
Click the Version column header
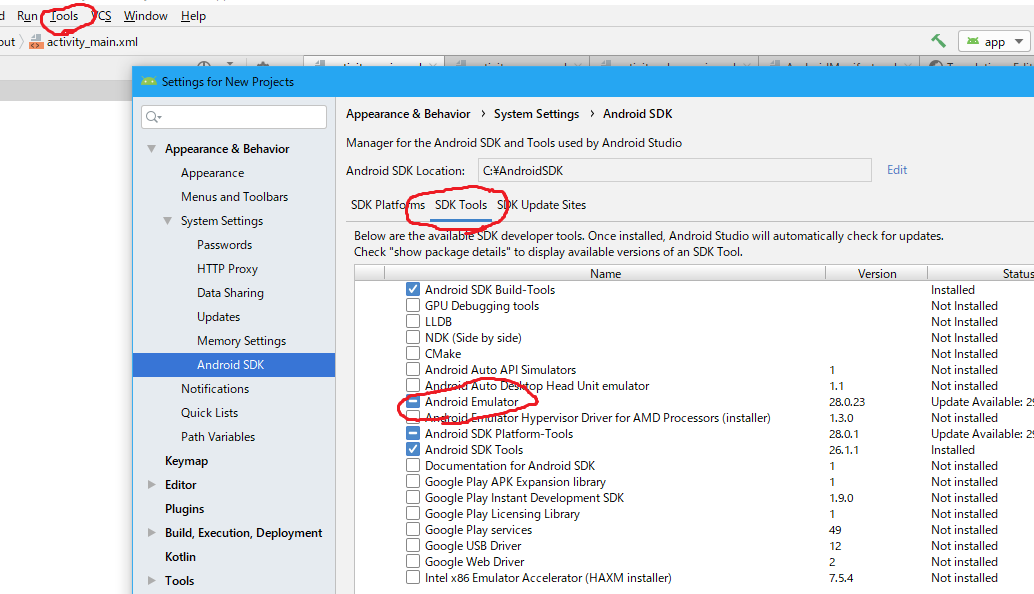876,274
